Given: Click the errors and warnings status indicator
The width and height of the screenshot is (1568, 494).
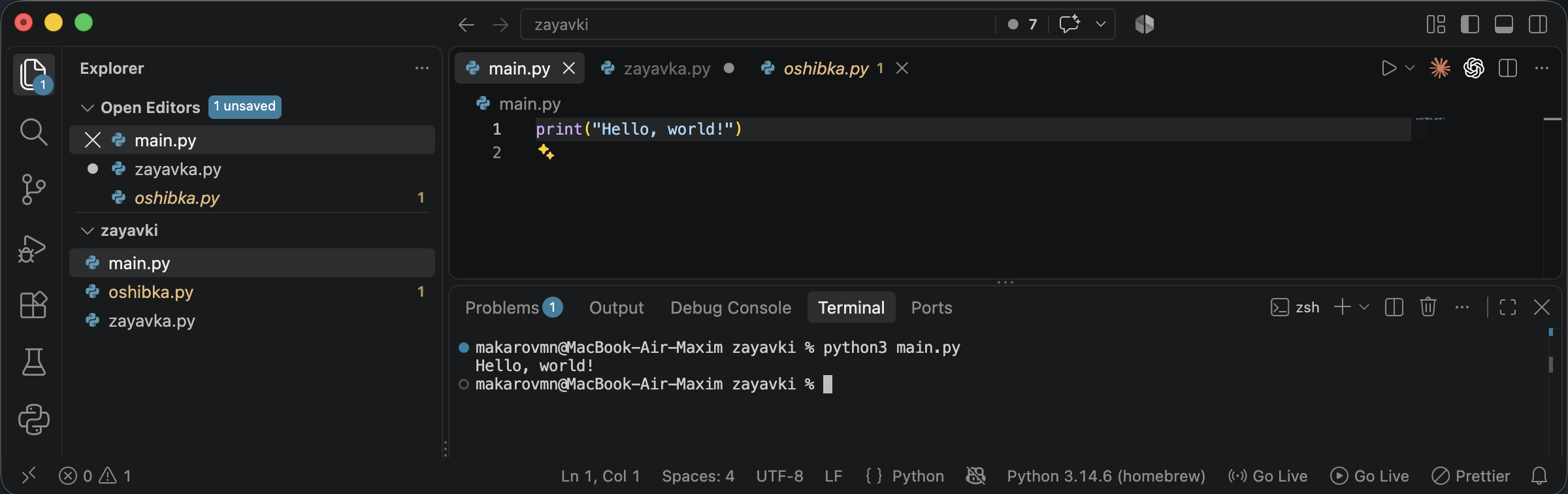Looking at the screenshot, I should pos(95,476).
